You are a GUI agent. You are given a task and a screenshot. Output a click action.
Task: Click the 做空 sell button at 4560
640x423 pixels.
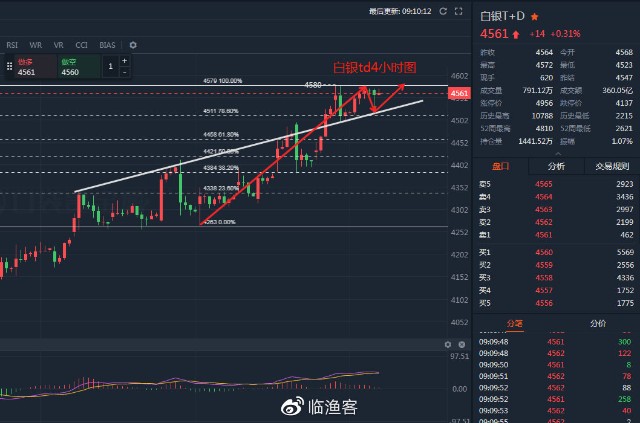click(79, 67)
